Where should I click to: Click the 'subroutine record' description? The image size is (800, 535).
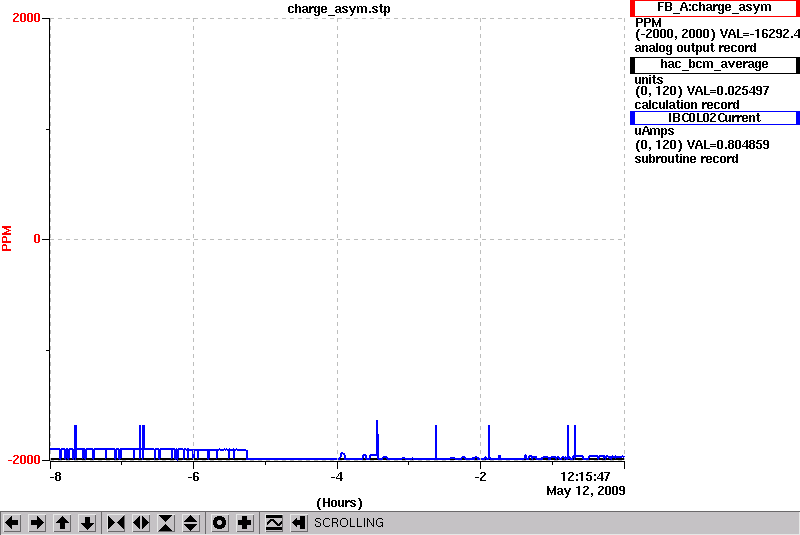(686, 159)
